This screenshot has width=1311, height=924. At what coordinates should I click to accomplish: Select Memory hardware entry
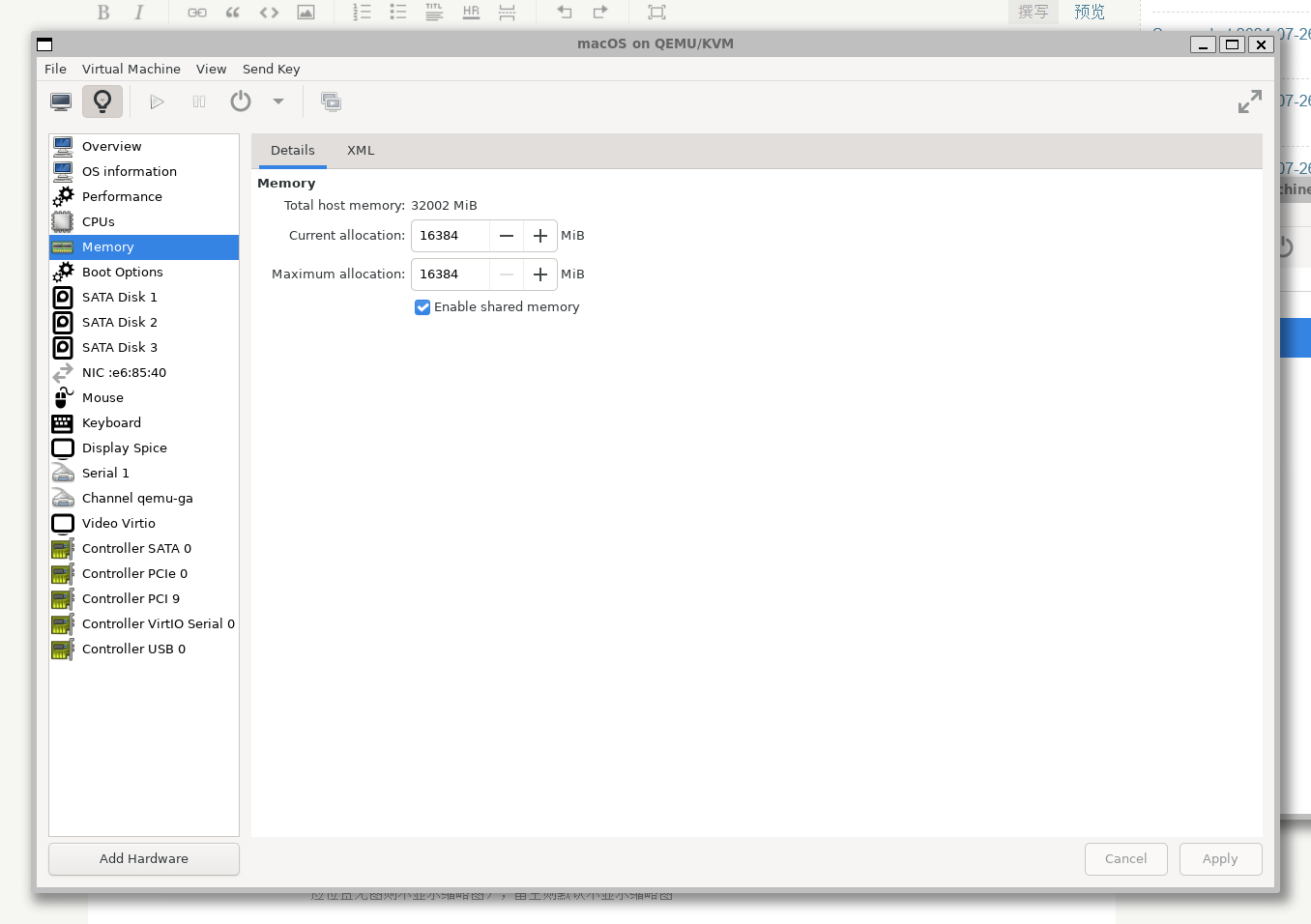[x=144, y=247]
